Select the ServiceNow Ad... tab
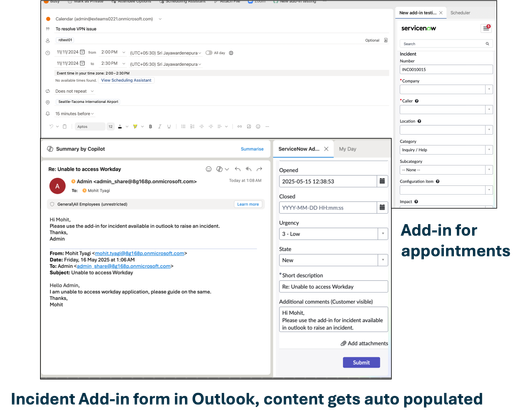The width and height of the screenshot is (531, 420). [x=299, y=149]
